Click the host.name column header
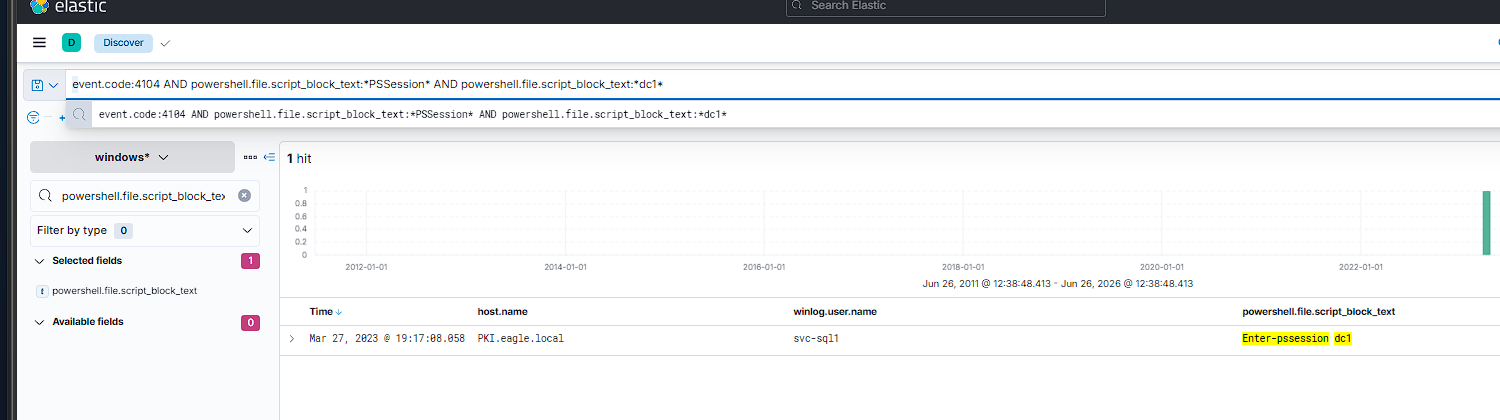 tap(502, 312)
